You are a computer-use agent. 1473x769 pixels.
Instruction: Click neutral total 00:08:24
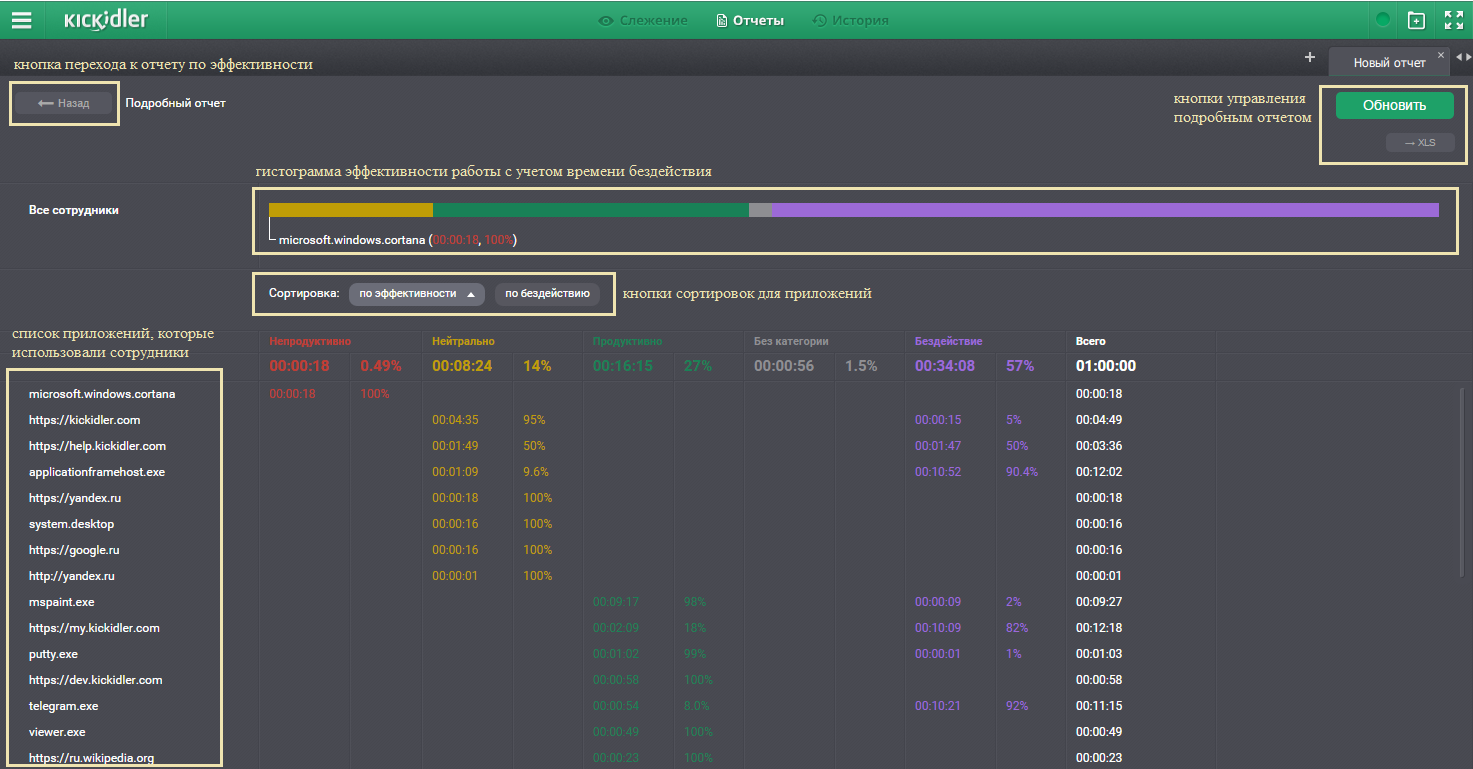[462, 366]
